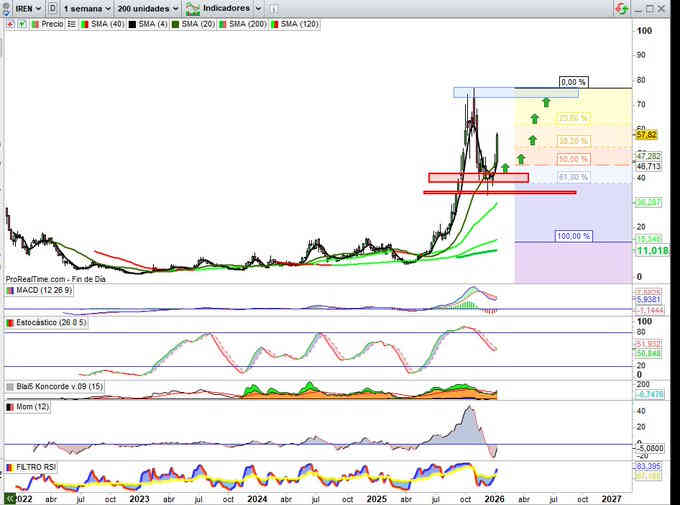Click the list icon after Precio
The height and width of the screenshot is (505, 680).
point(69,23)
